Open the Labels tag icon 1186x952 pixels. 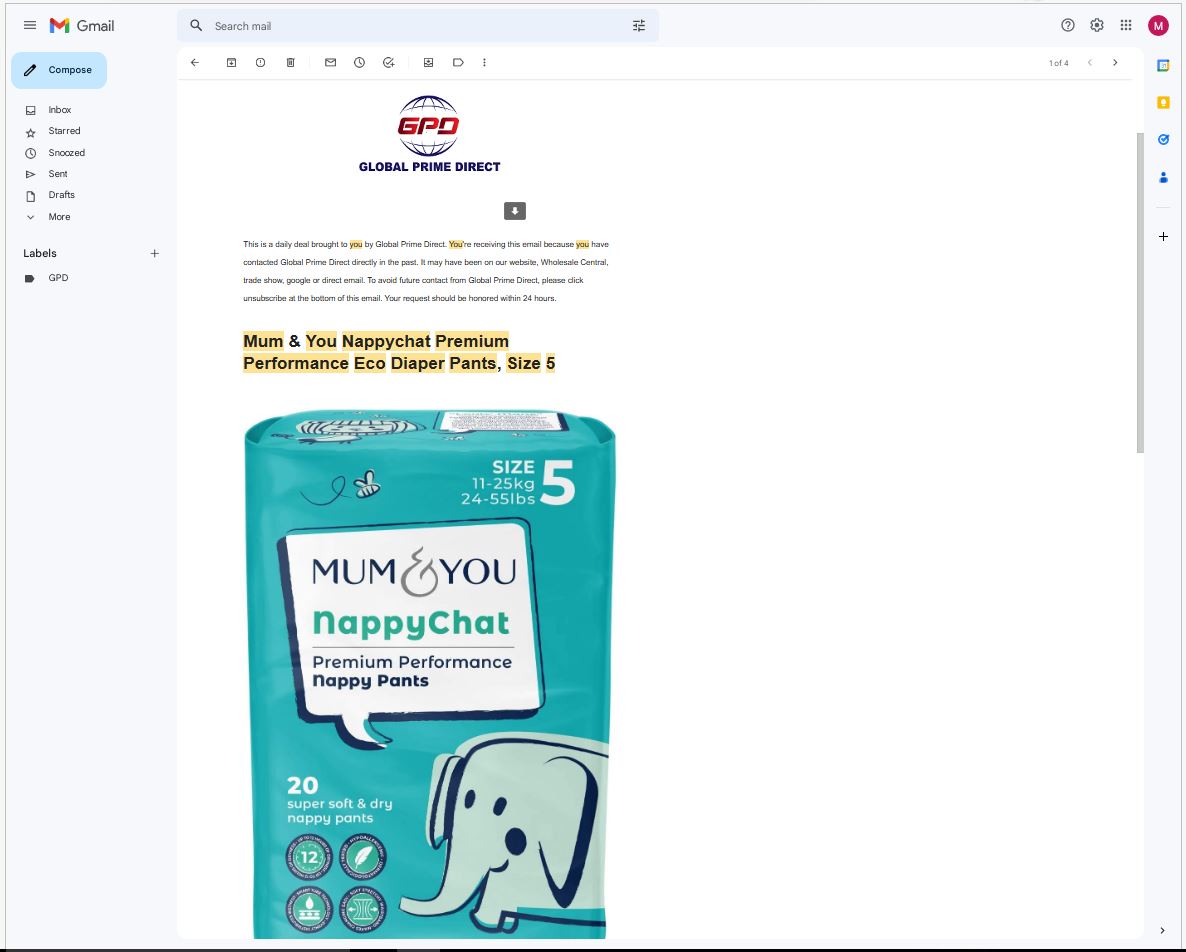click(x=458, y=63)
